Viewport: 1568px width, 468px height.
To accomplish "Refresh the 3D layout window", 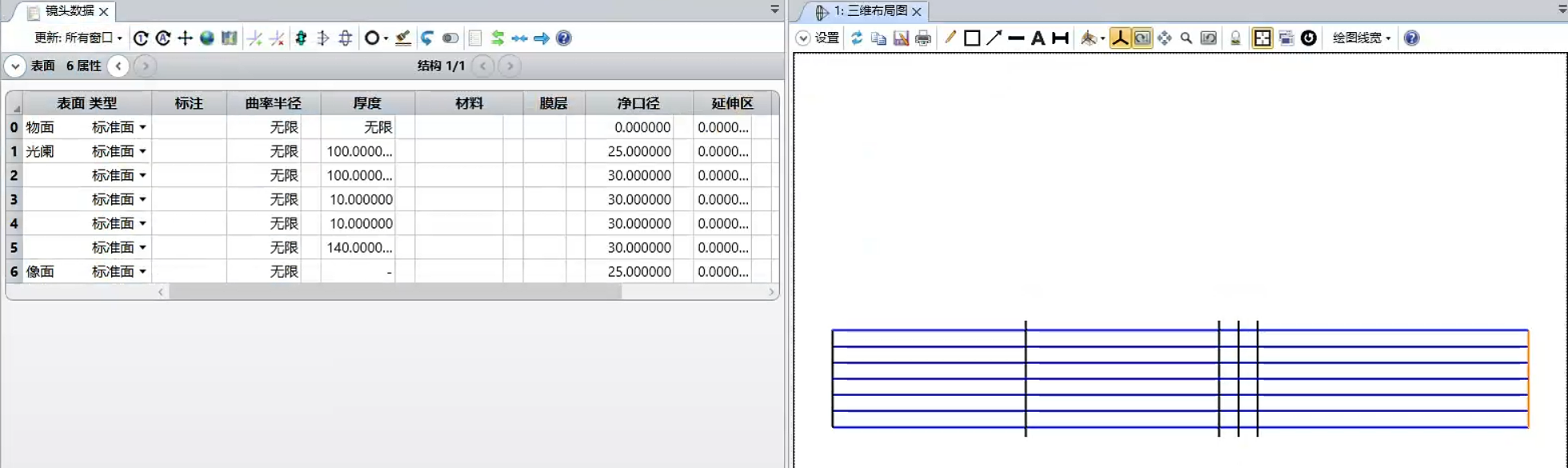I will click(857, 38).
